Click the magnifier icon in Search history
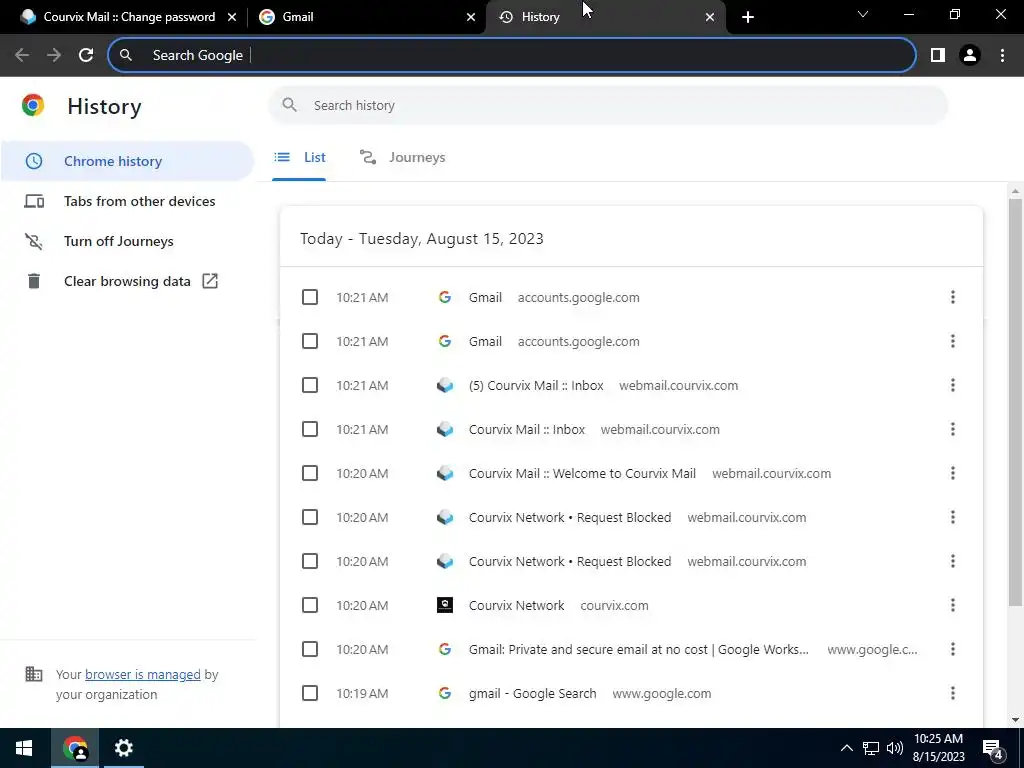This screenshot has height=768, width=1024. [289, 105]
